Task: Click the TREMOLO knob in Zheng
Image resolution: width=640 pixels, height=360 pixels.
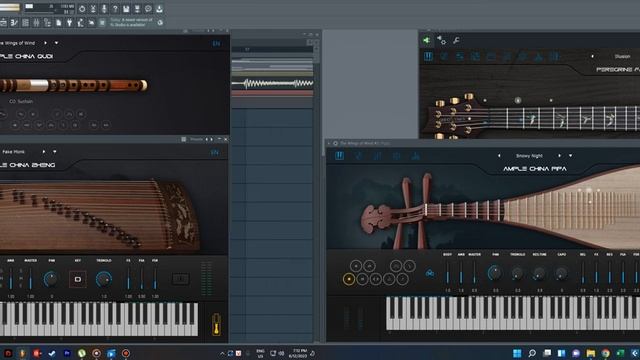Action: point(104,279)
